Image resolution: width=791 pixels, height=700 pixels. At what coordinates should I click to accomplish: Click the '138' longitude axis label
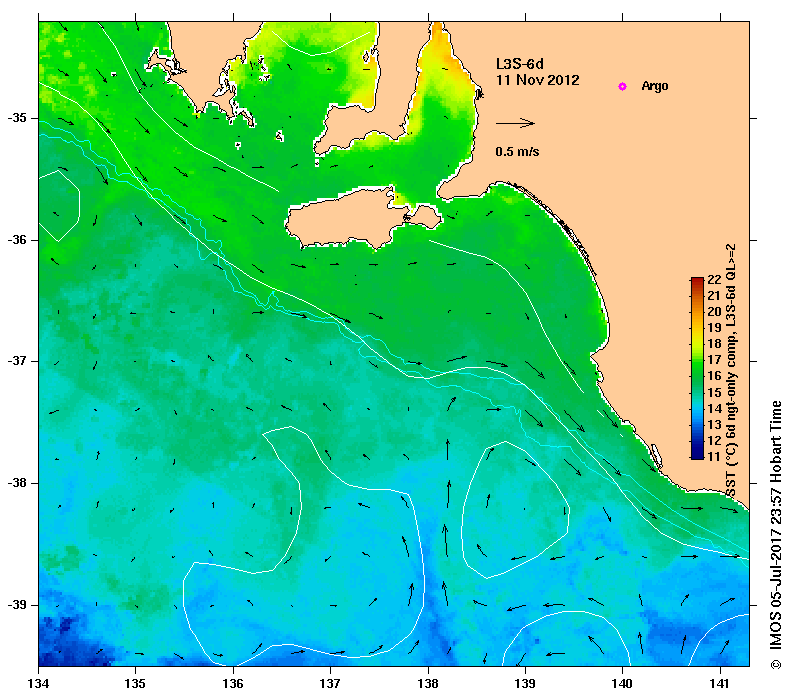coord(428,684)
